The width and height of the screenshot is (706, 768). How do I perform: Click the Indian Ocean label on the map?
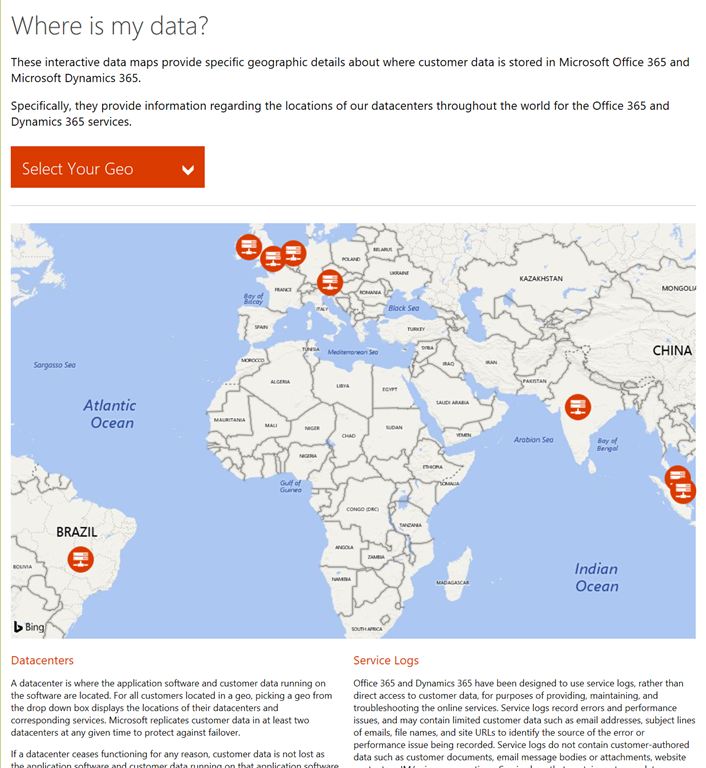pyautogui.click(x=596, y=577)
